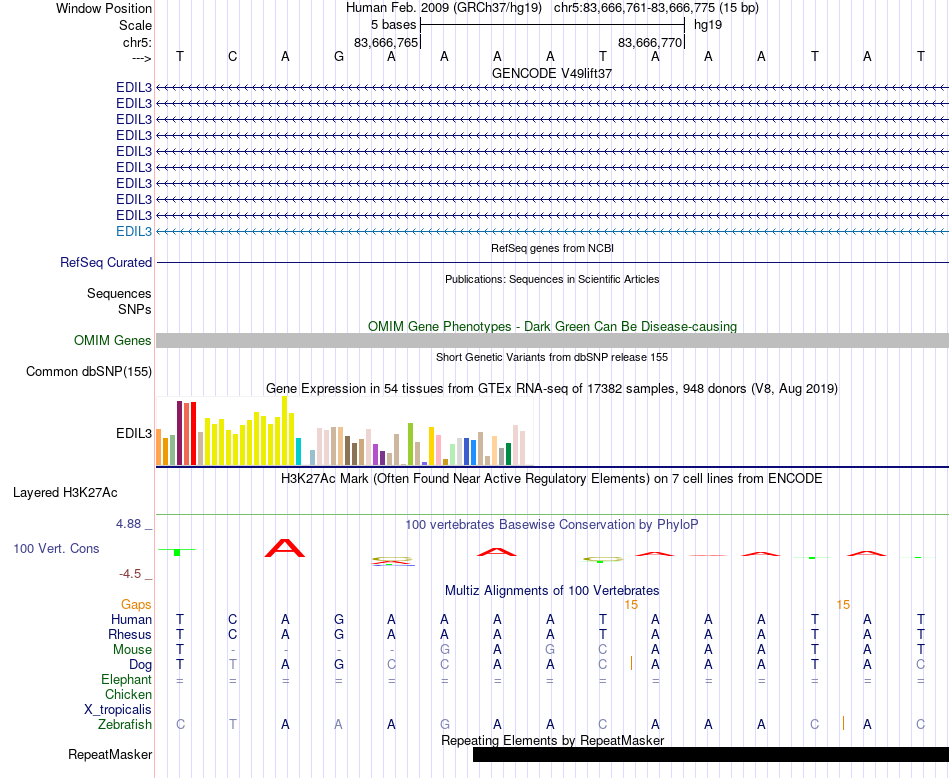950x778 pixels.
Task: Open '100 vertebrates Basewise Conservation by PhyloP' title
Action: (552, 525)
